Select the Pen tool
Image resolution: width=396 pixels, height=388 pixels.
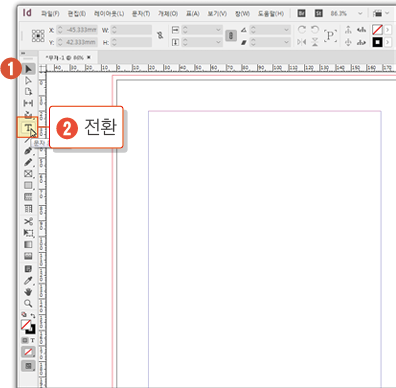[28, 151]
